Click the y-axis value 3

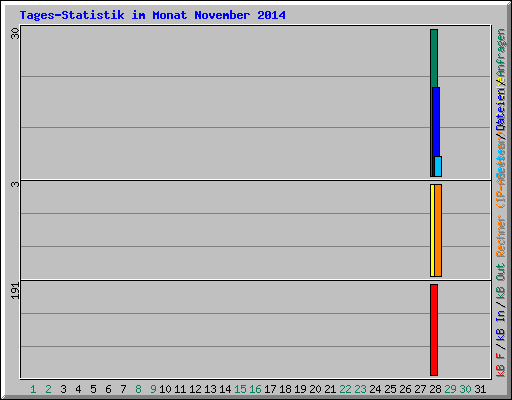coord(15,184)
